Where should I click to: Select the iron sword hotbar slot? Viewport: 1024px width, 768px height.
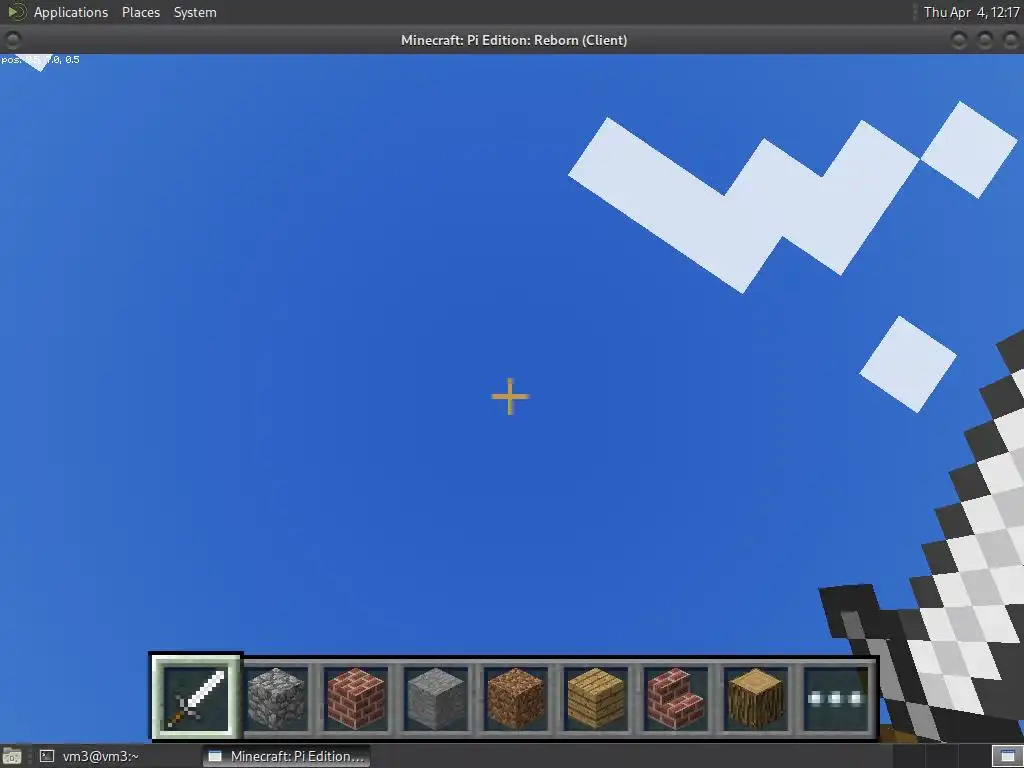point(197,697)
